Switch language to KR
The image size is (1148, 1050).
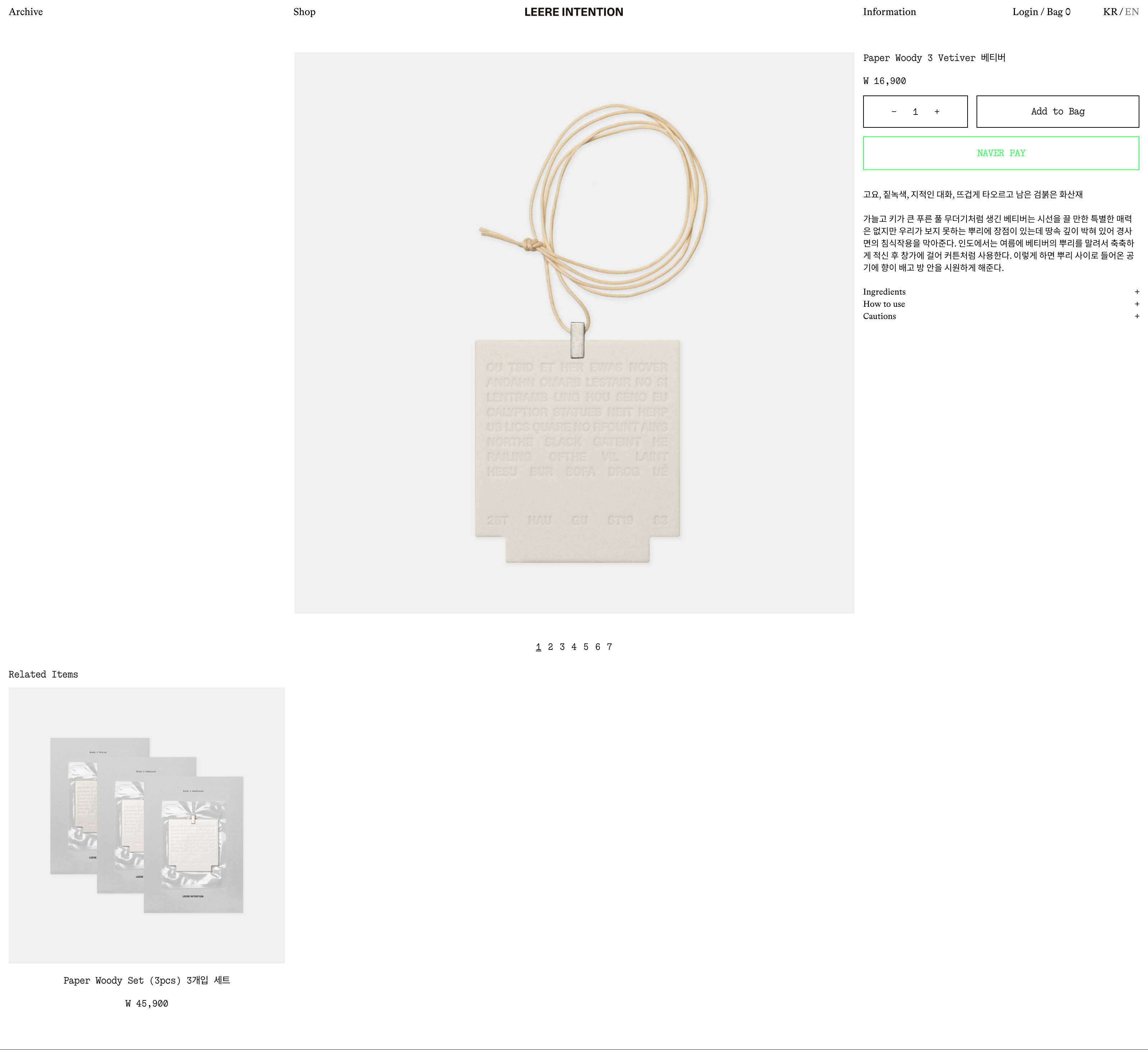[1110, 12]
